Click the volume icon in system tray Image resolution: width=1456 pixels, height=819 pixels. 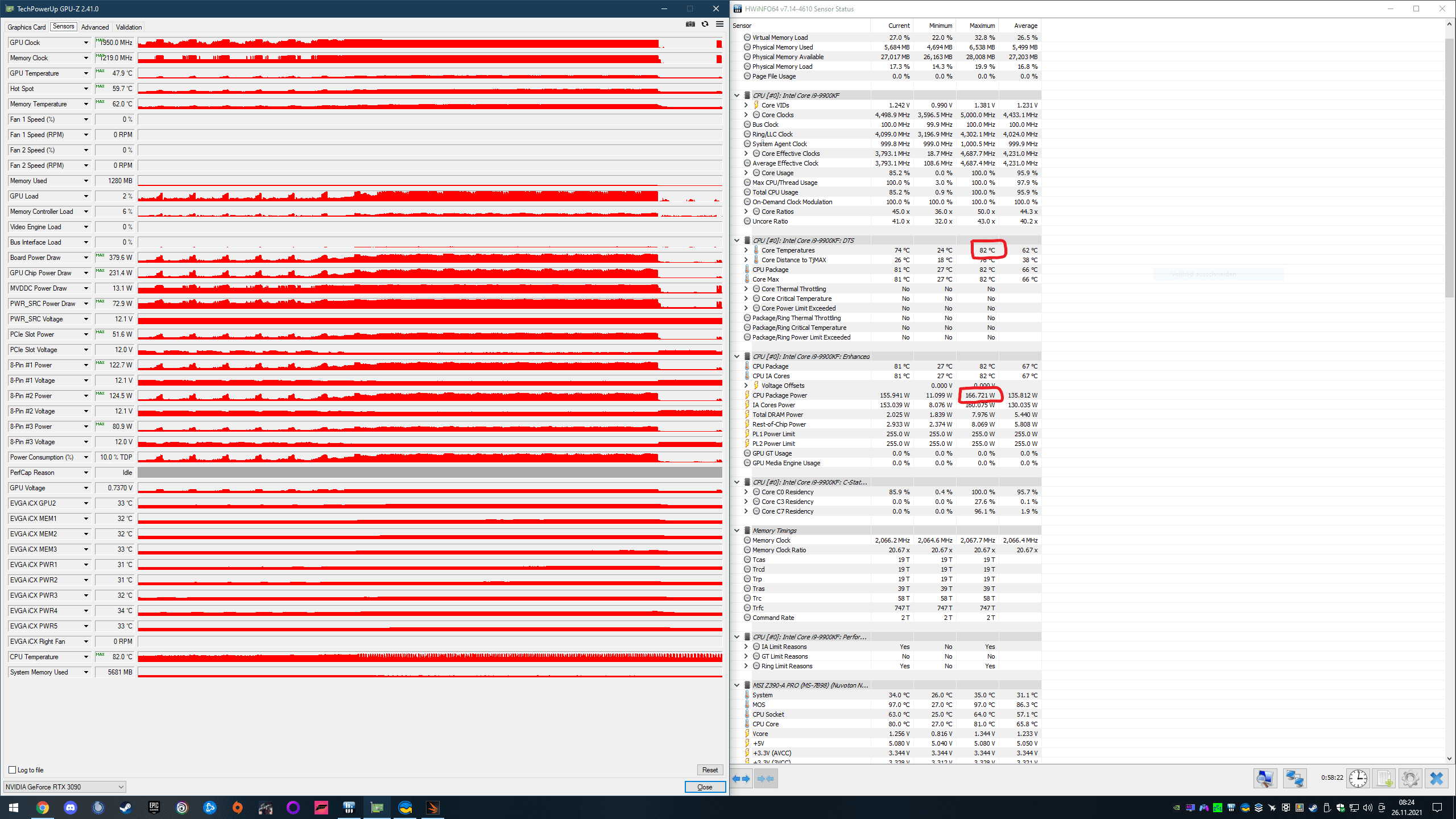point(1368,808)
